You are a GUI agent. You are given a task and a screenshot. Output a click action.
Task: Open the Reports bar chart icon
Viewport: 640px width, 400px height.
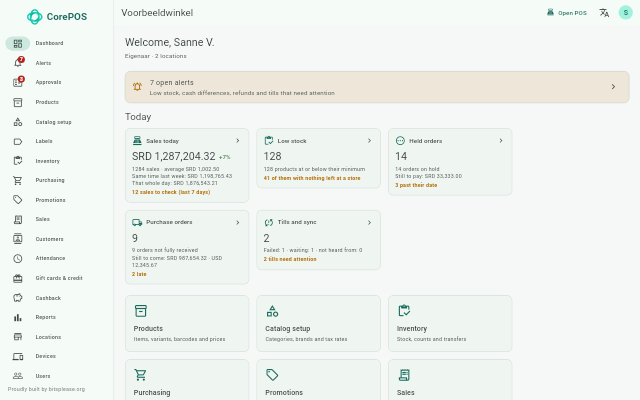[18, 318]
